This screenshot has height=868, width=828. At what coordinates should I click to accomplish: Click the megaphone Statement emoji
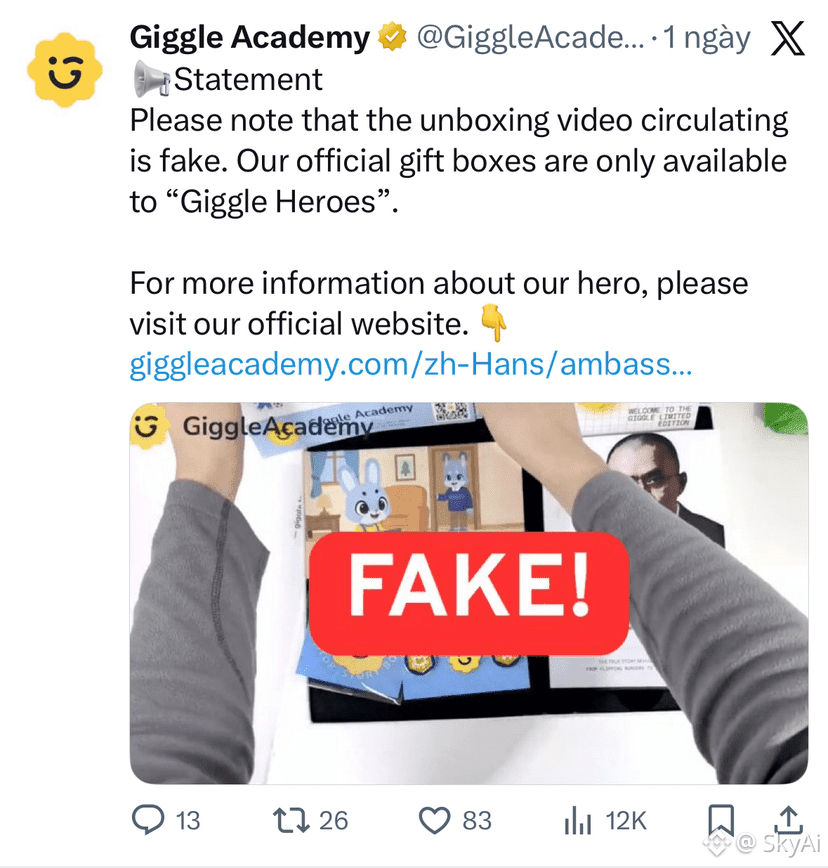tap(151, 79)
